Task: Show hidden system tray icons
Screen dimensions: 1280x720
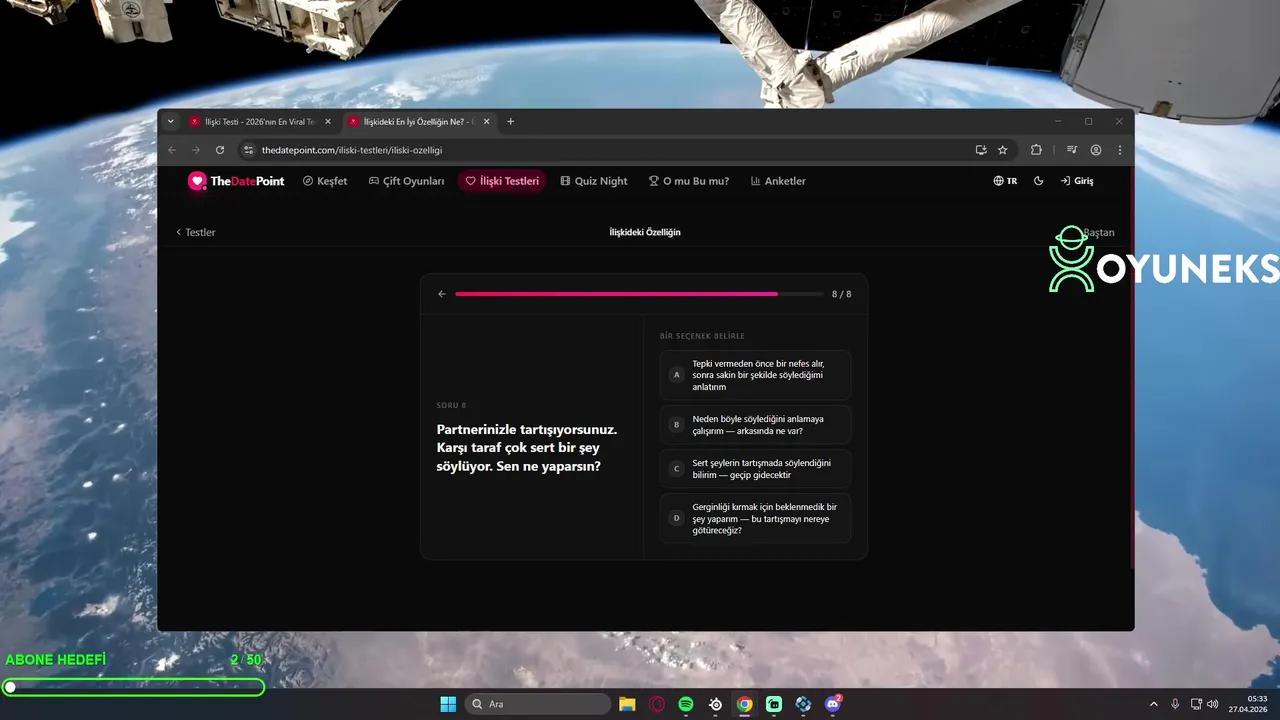Action: [1153, 704]
